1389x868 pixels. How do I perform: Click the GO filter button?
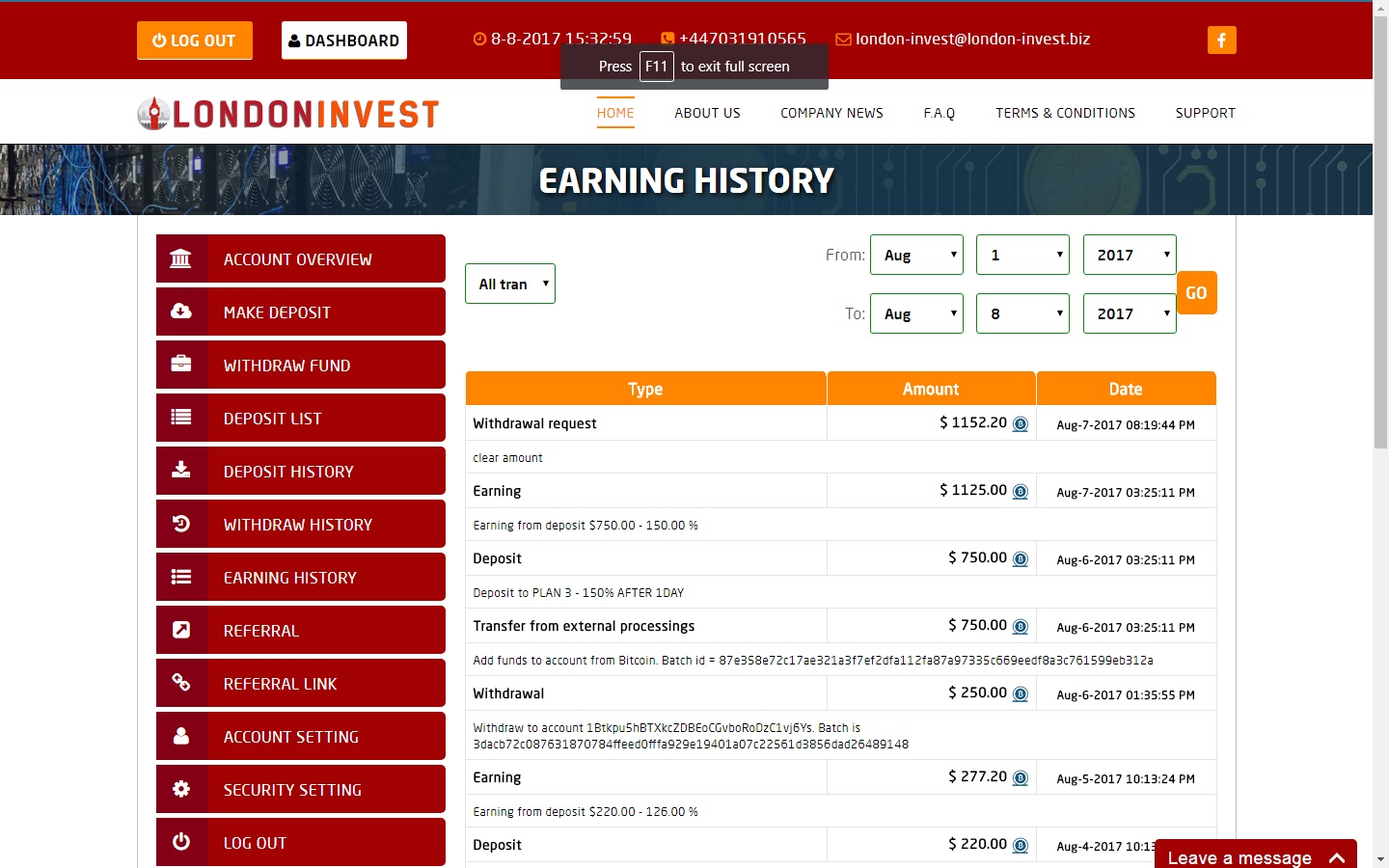point(1196,293)
